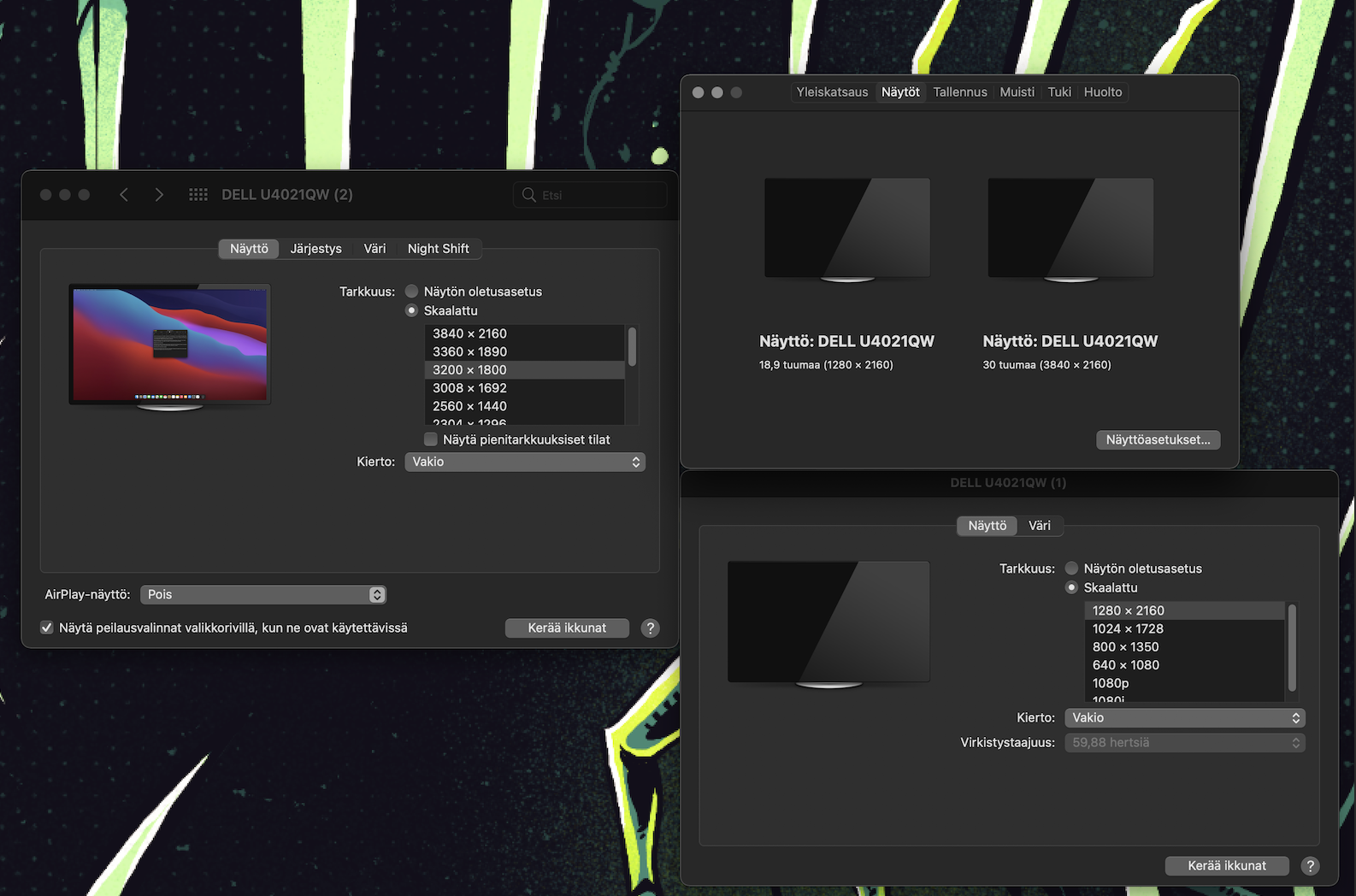This screenshot has width=1356, height=896.
Task: Open the Virkistystaajuus dropdown
Action: pos(1185,743)
